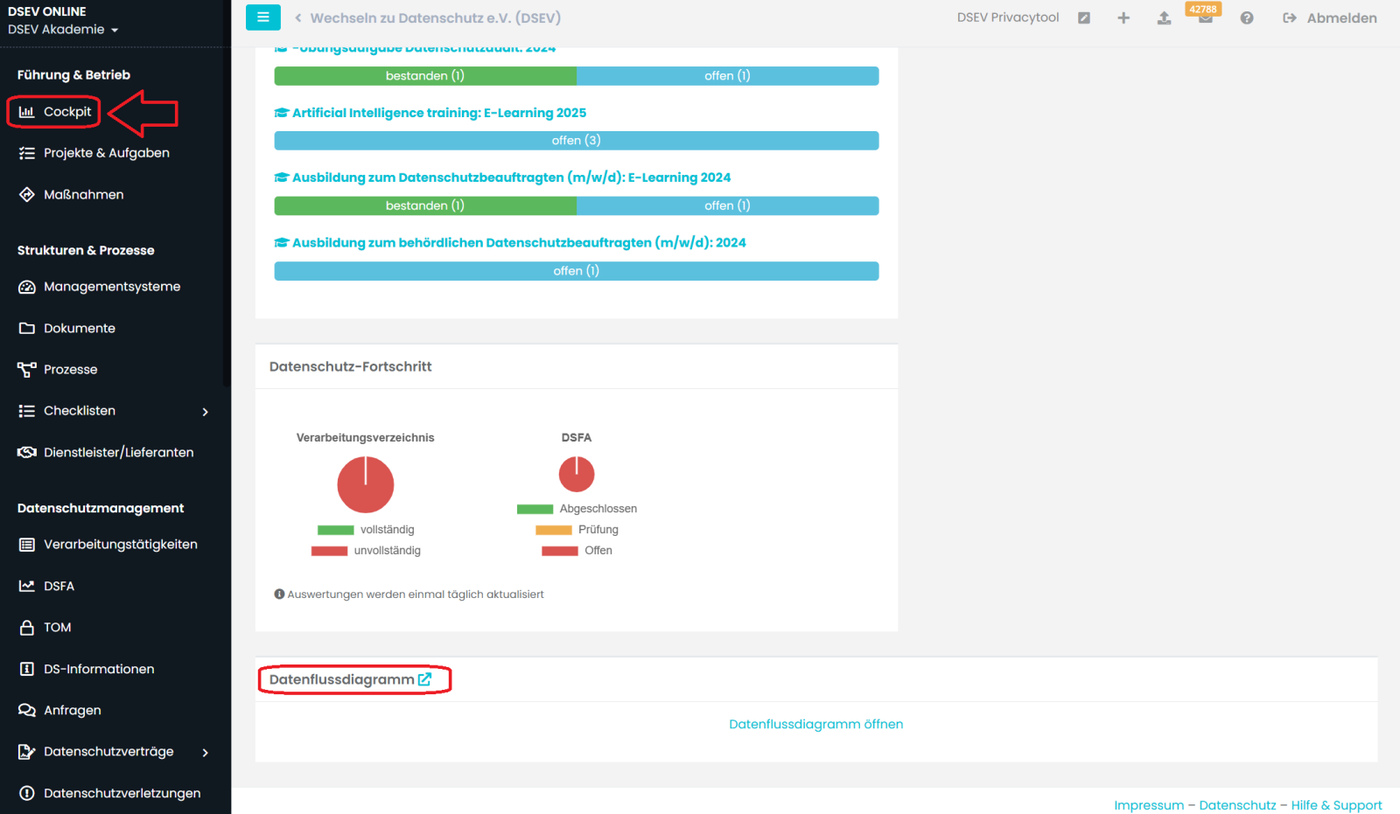This screenshot has height=814, width=1400.
Task: Expand the Checklisten submenu arrow
Action: click(205, 412)
